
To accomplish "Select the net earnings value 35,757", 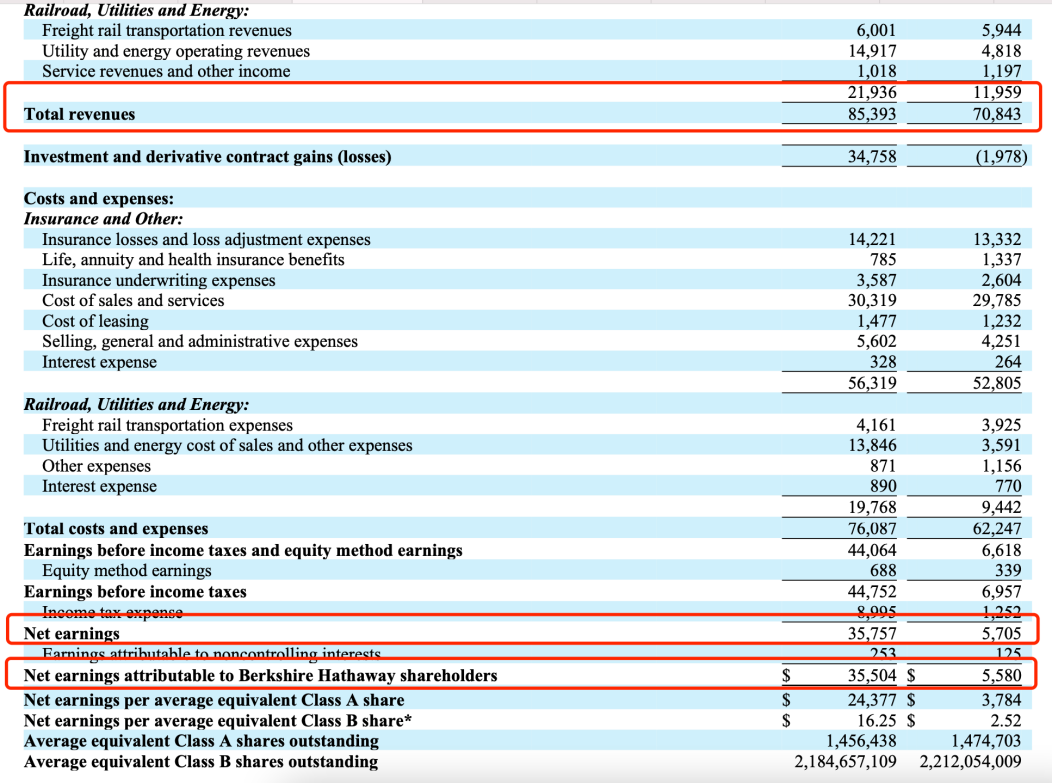I will click(872, 633).
